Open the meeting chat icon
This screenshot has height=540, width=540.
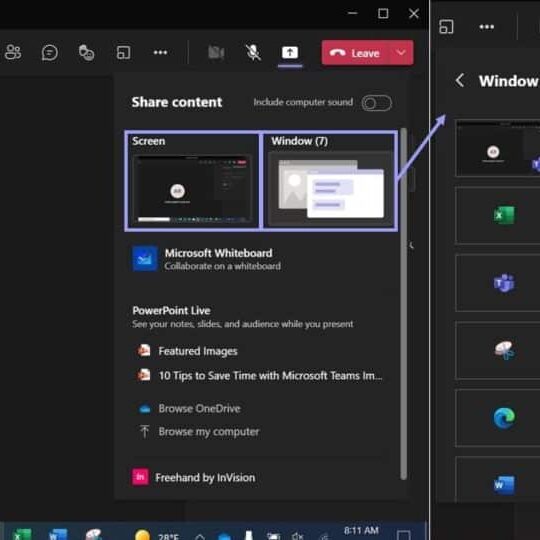(x=50, y=53)
